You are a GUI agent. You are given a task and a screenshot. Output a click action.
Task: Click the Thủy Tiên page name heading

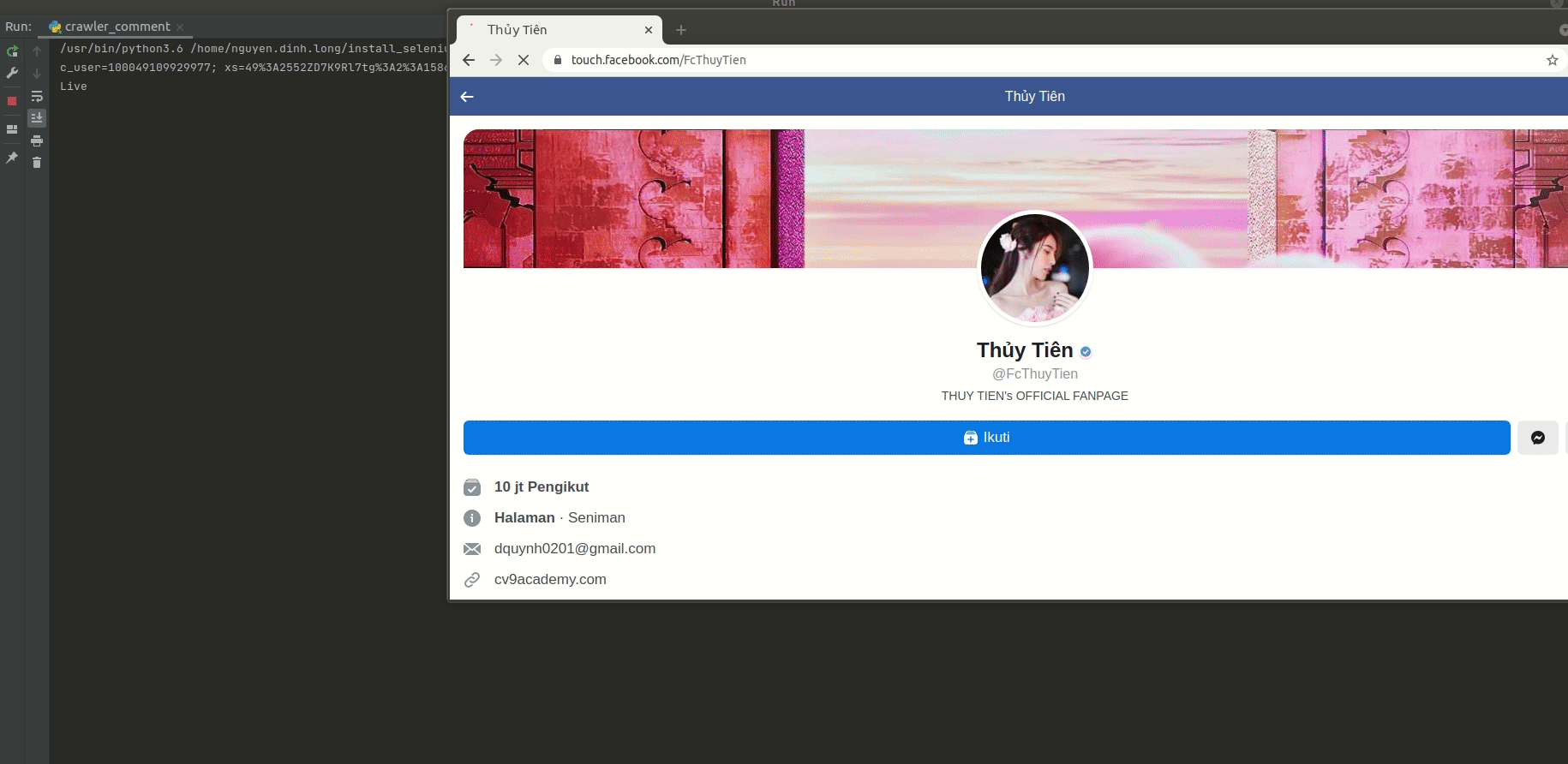click(1025, 350)
